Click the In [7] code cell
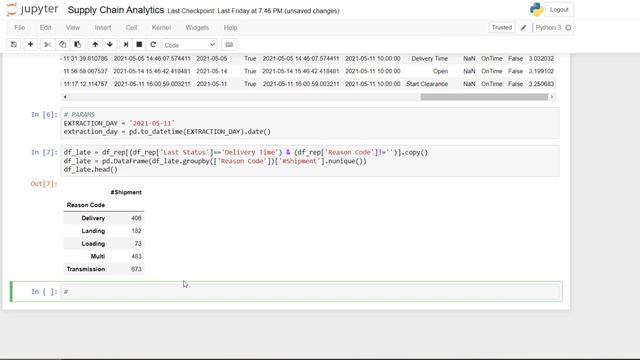Viewport: 640px width, 360px height. 310,161
